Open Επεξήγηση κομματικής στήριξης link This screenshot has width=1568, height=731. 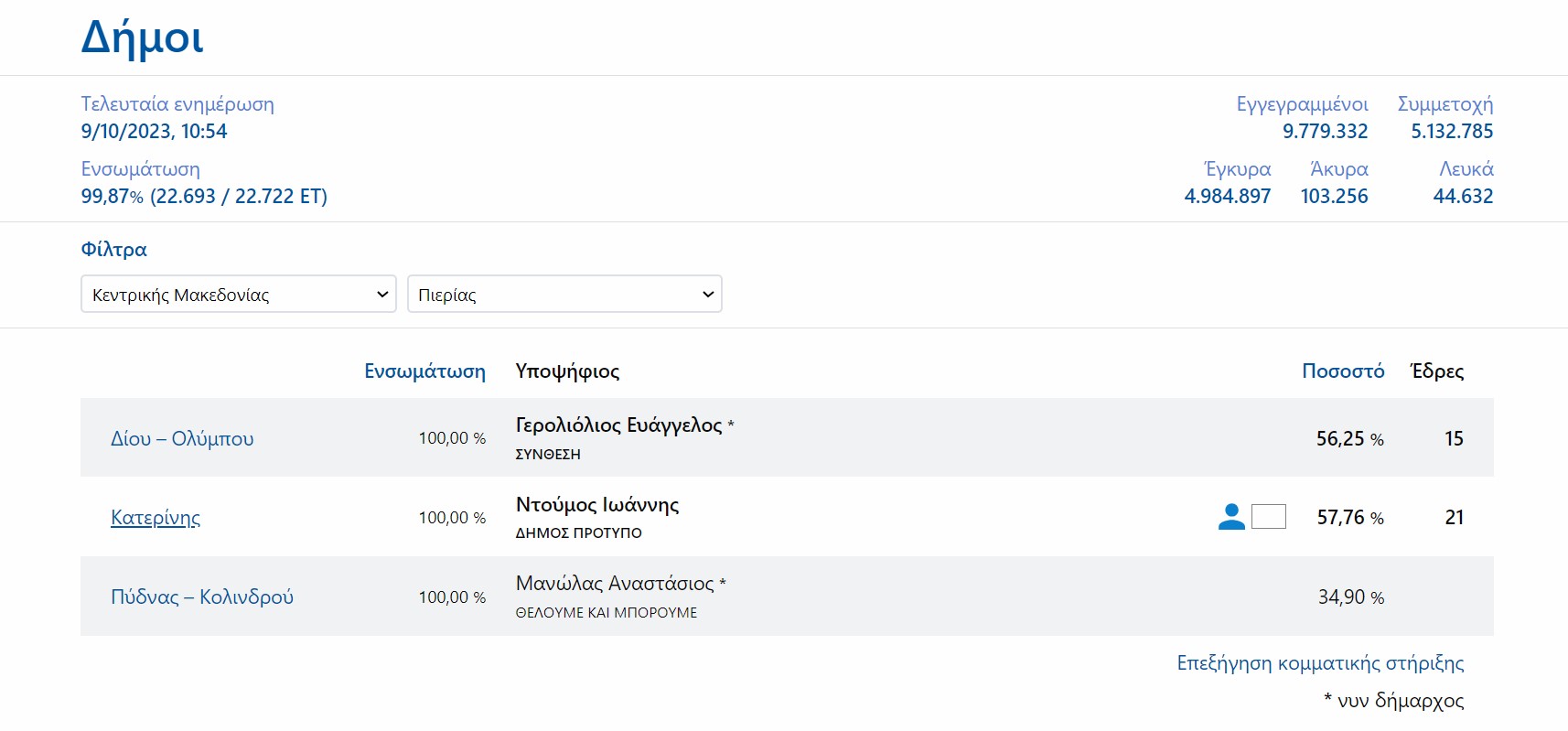(x=1319, y=663)
